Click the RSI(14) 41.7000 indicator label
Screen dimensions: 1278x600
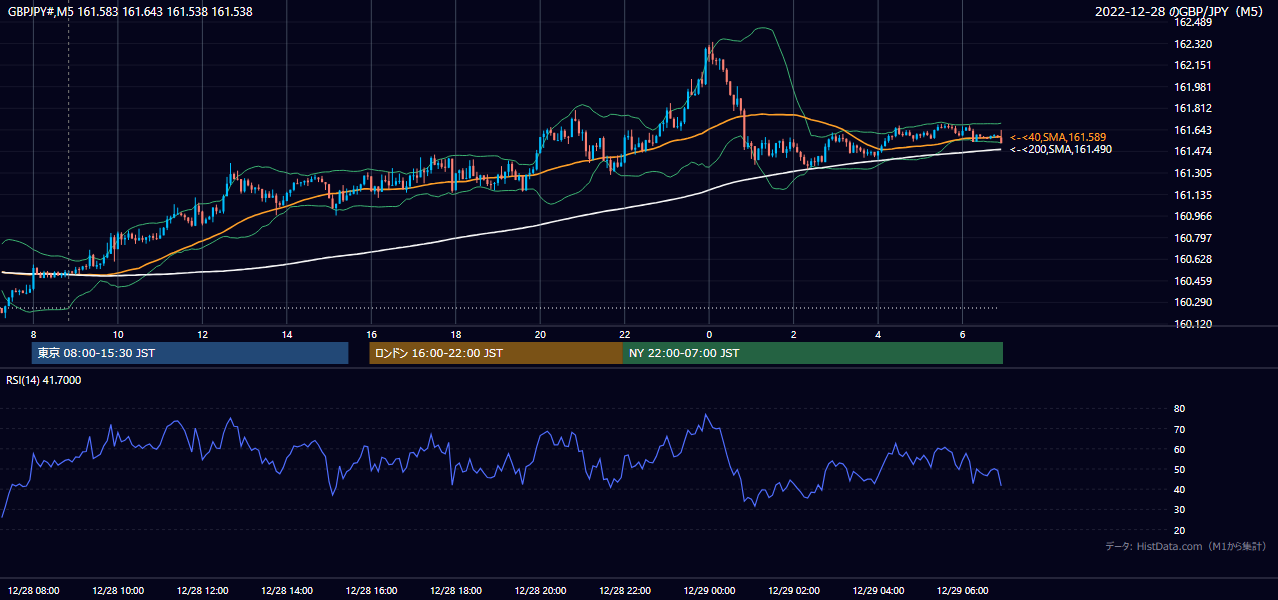tap(44, 380)
